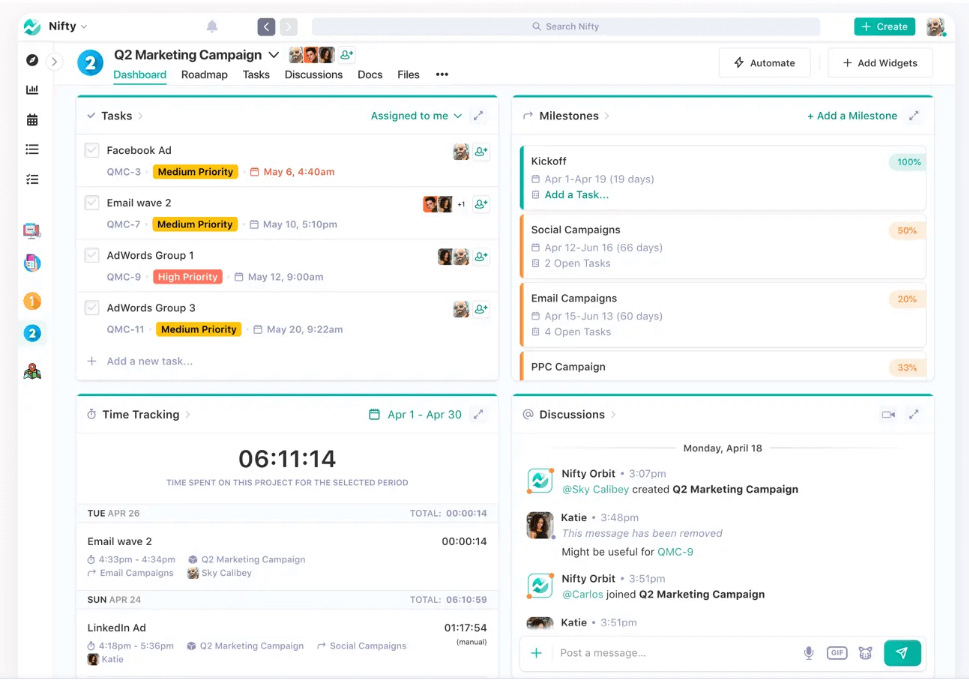This screenshot has height=684, width=969.
Task: Expand the left sidebar with the chevron
Action: pyautogui.click(x=54, y=61)
